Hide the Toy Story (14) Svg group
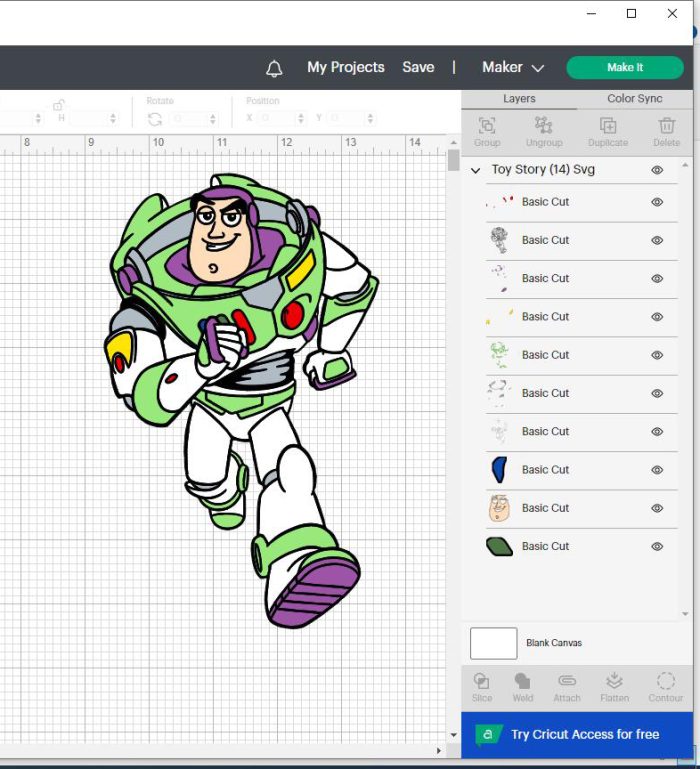This screenshot has height=769, width=700. [x=657, y=170]
